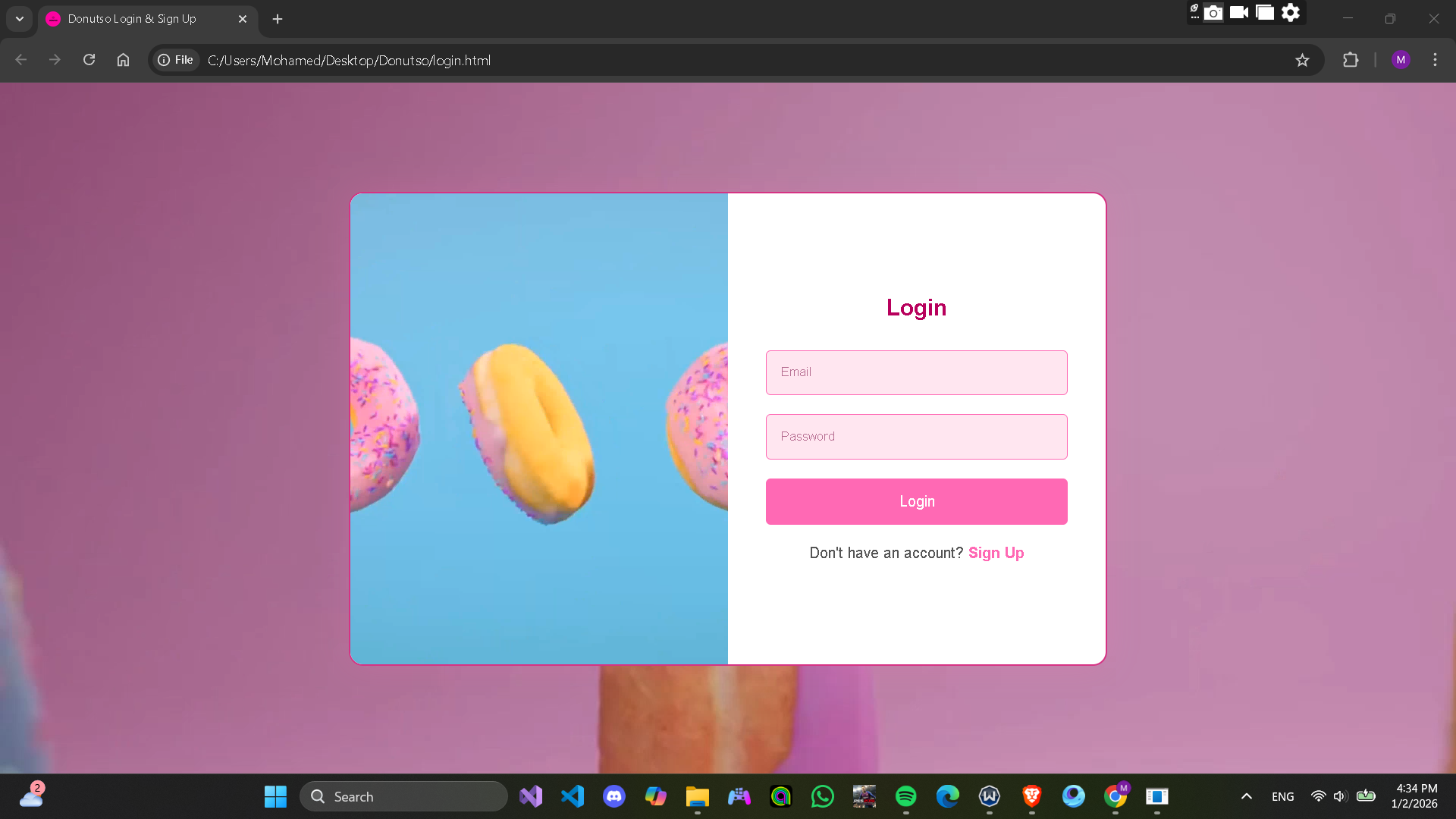Start a video recording from the capture bar

coord(1239,13)
